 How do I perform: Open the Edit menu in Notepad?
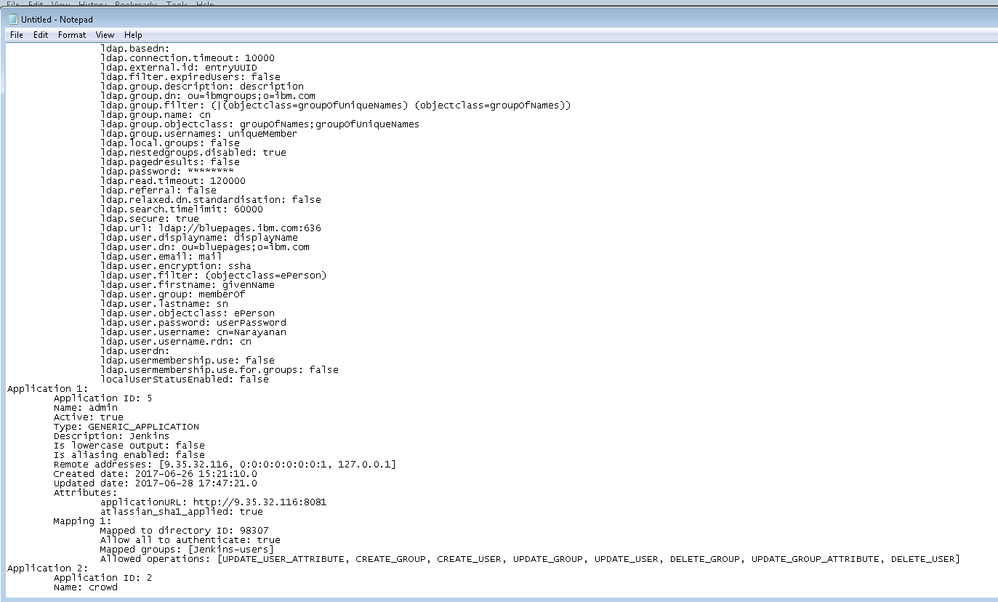tap(41, 35)
